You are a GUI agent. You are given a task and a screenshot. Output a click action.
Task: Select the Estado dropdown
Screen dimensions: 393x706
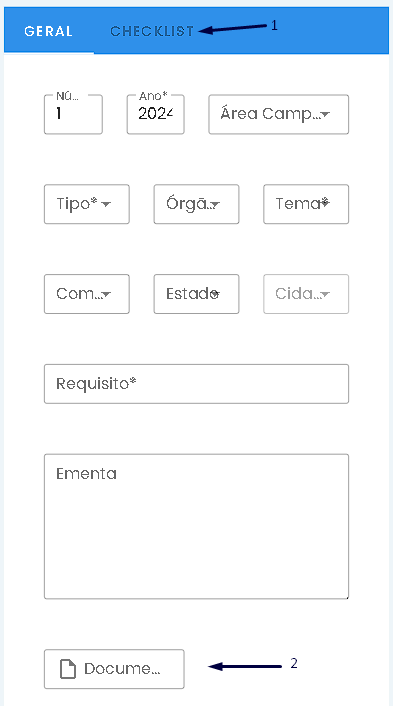click(196, 294)
